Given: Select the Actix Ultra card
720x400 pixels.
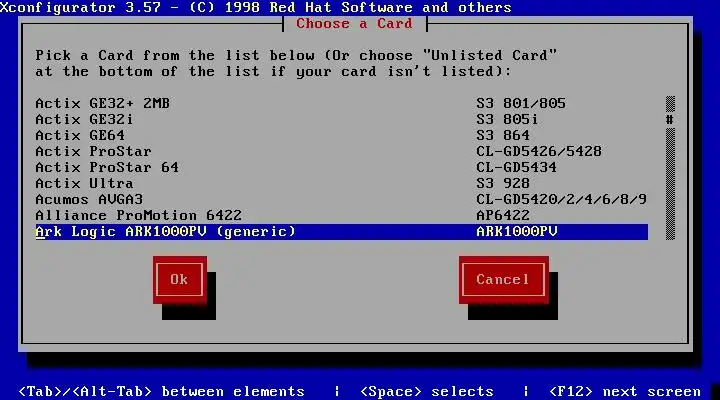Looking at the screenshot, I should (x=342, y=183).
